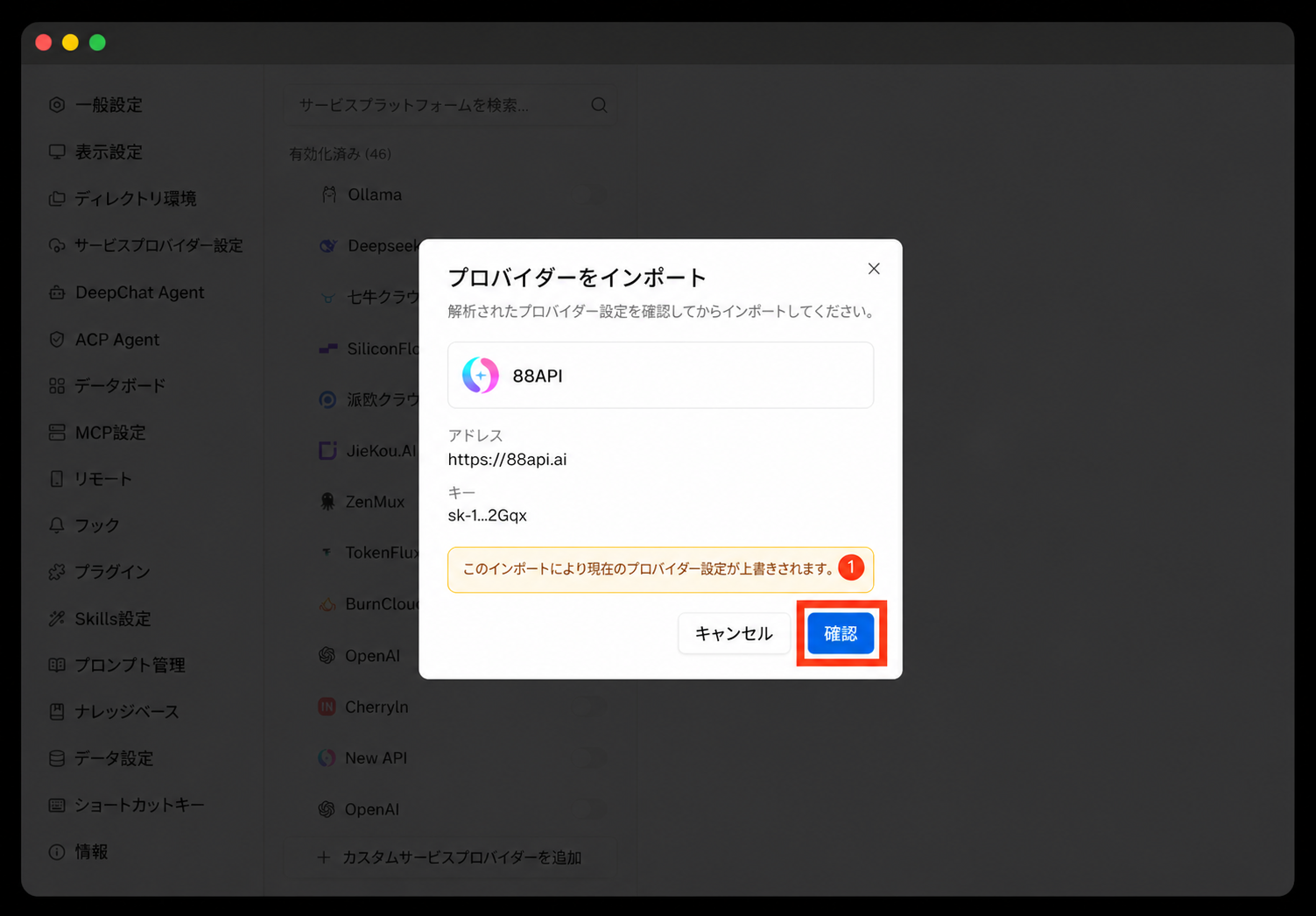Click the ZenMux provider icon
This screenshot has height=916, width=1316.
click(328, 502)
